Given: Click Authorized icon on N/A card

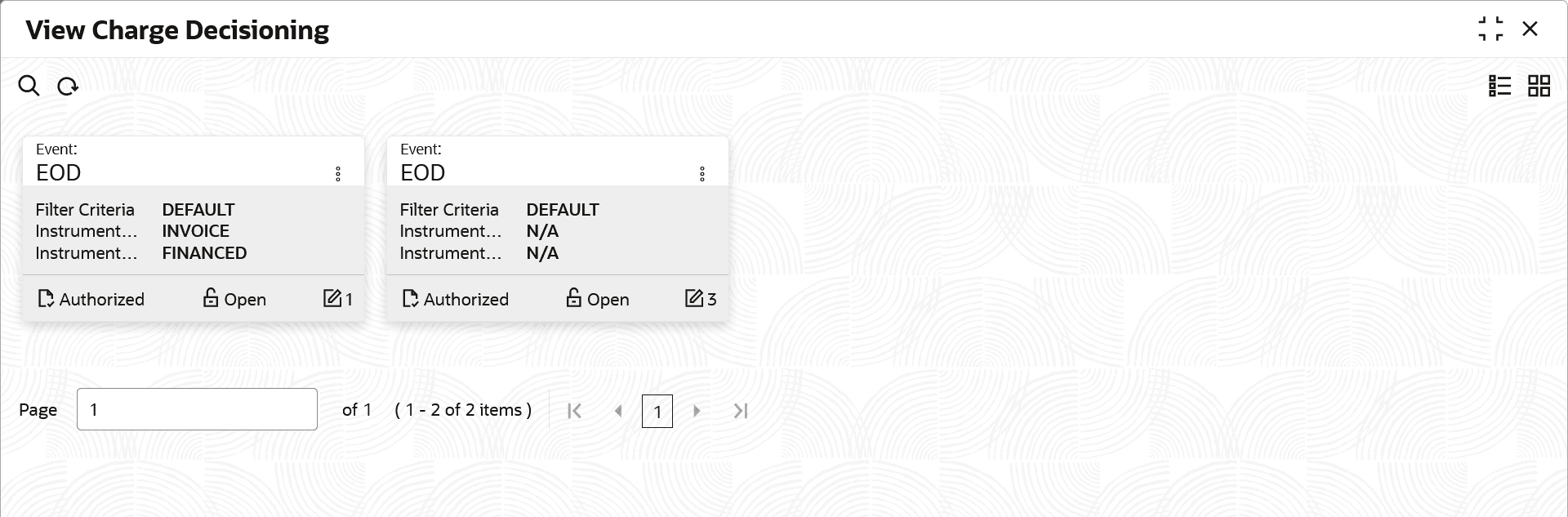Looking at the screenshot, I should 410,299.
